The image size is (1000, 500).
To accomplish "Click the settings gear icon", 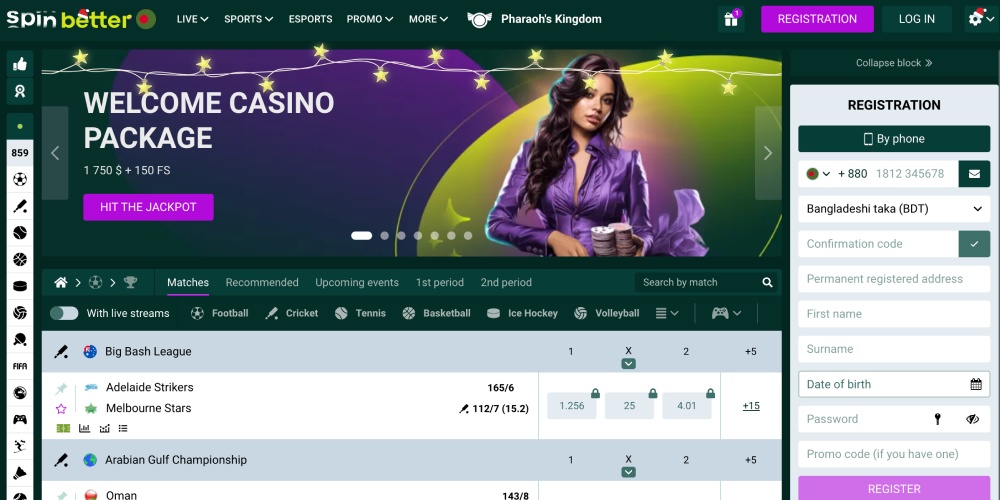I will 976,19.
